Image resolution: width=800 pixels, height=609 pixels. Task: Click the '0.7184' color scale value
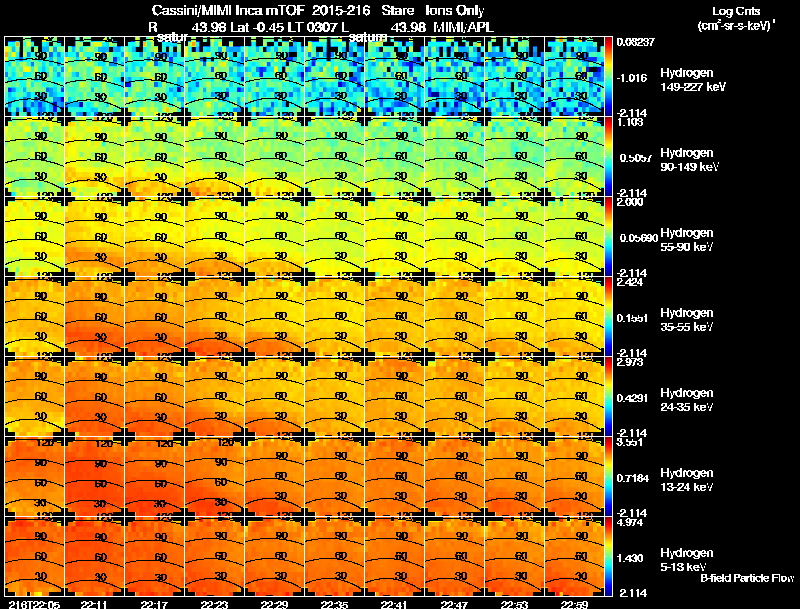632,478
